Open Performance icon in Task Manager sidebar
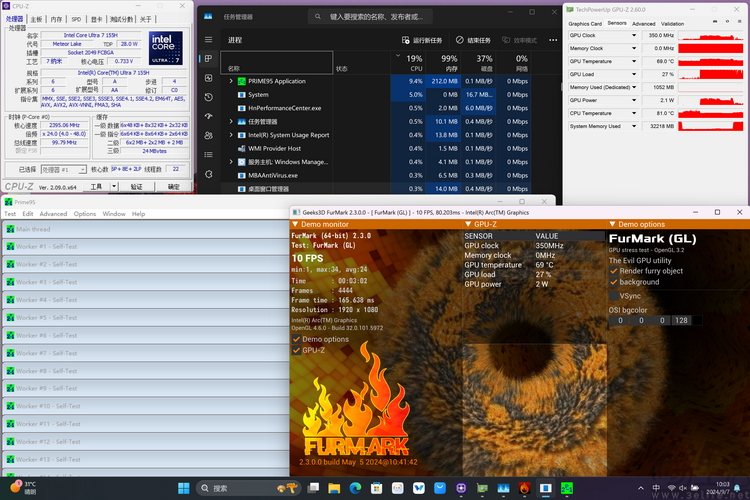This screenshot has width=750, height=500. pyautogui.click(x=209, y=78)
